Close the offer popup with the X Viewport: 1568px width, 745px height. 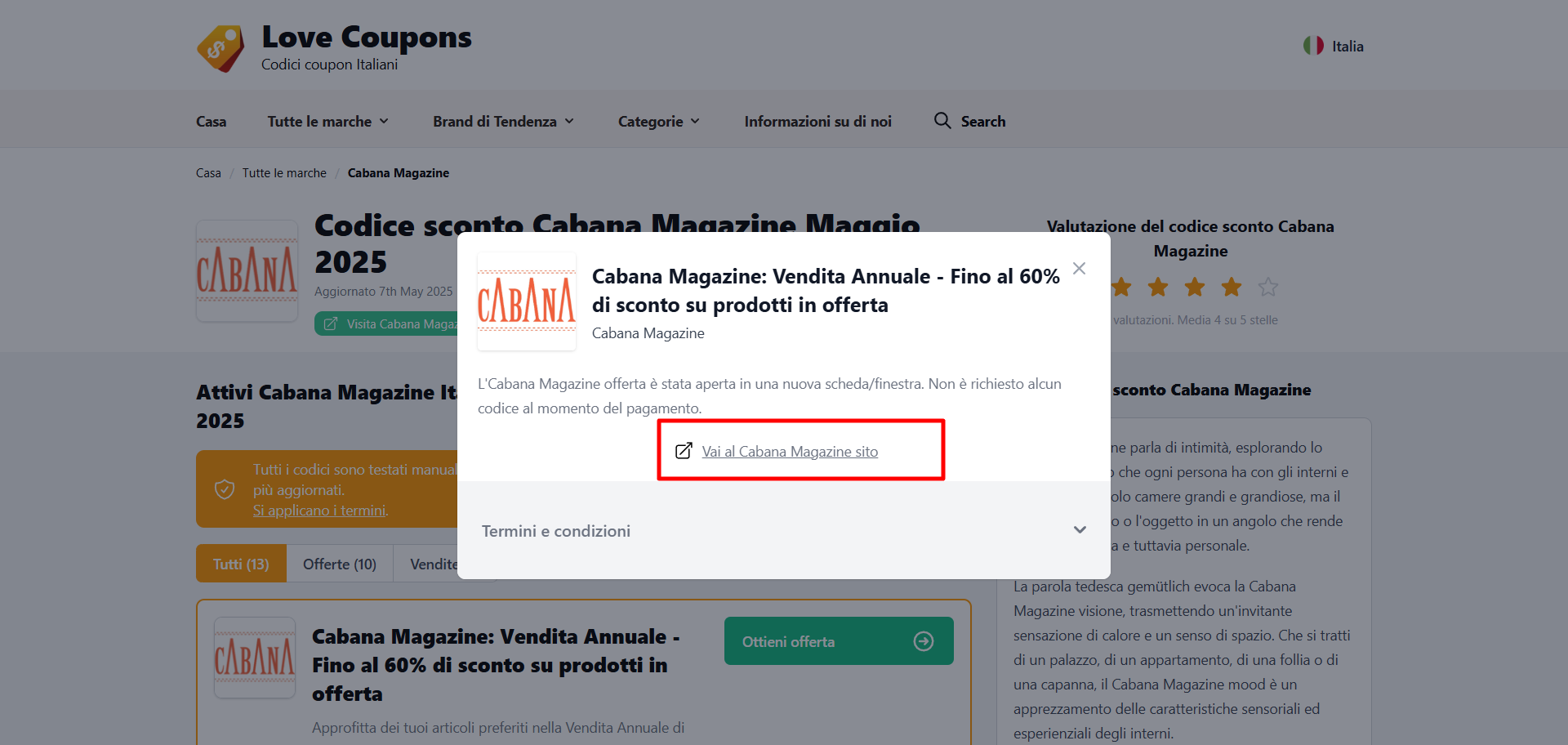click(1079, 269)
